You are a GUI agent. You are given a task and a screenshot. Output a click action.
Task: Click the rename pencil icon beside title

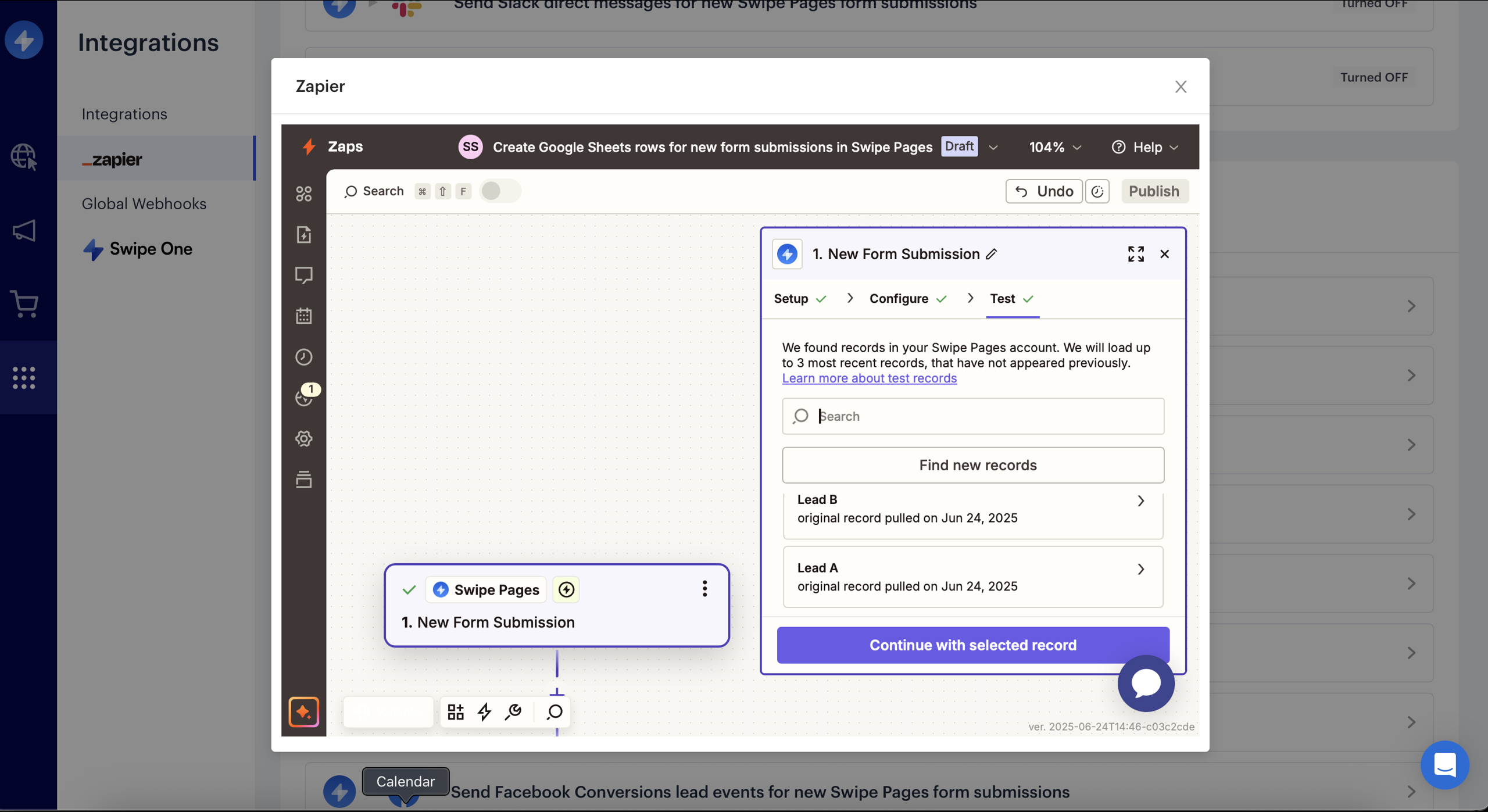click(992, 254)
